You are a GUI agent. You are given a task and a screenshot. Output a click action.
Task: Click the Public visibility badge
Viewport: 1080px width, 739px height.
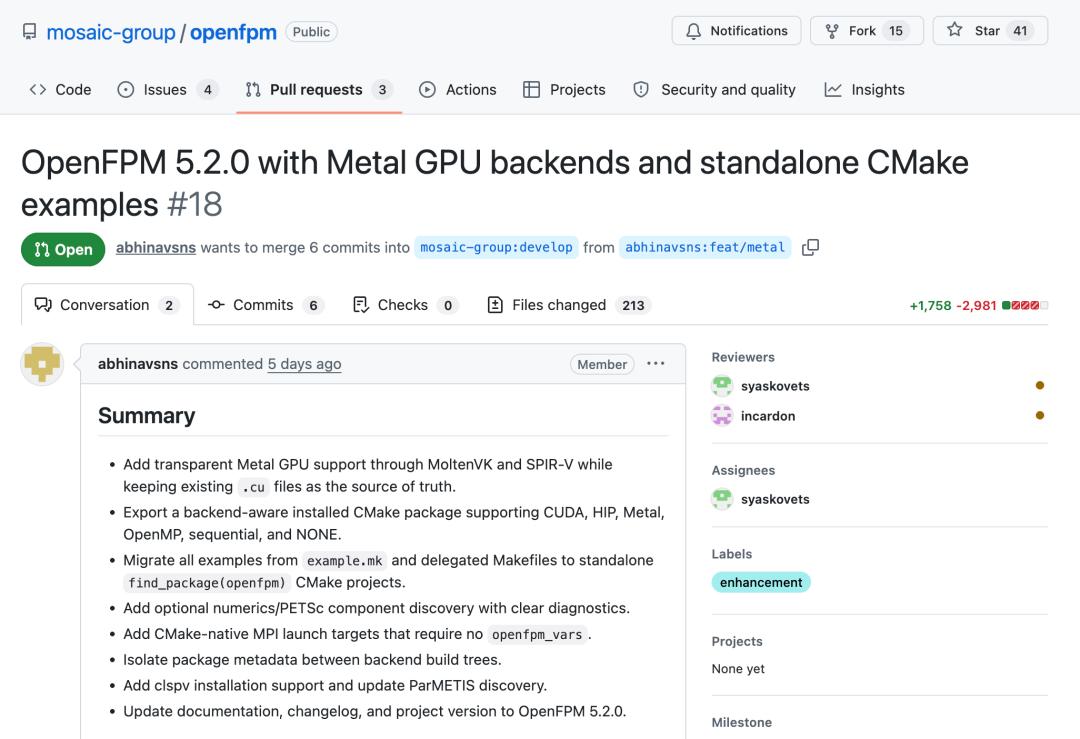coord(311,32)
